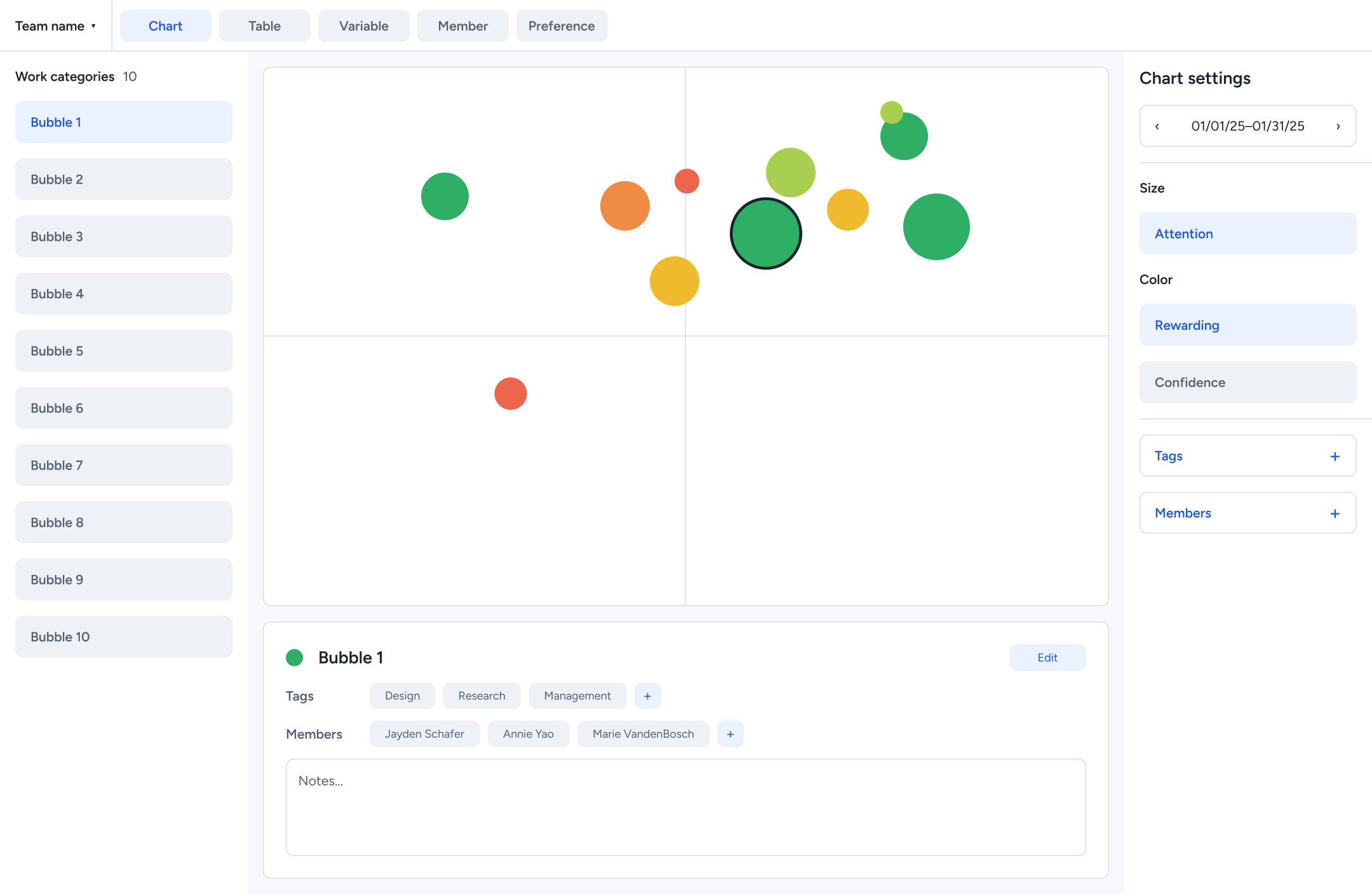Go to next date range arrow
Screen dimensions: 1372x894
[x=1338, y=126]
